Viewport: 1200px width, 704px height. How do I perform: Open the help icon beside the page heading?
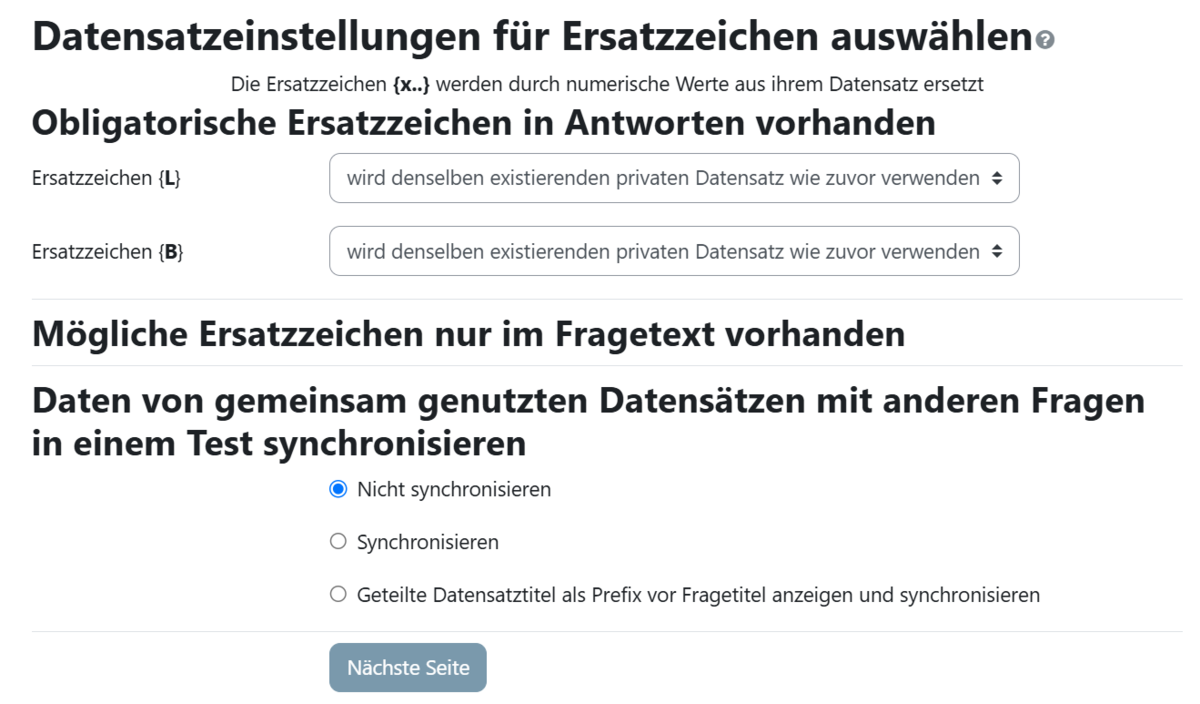pos(1046,41)
